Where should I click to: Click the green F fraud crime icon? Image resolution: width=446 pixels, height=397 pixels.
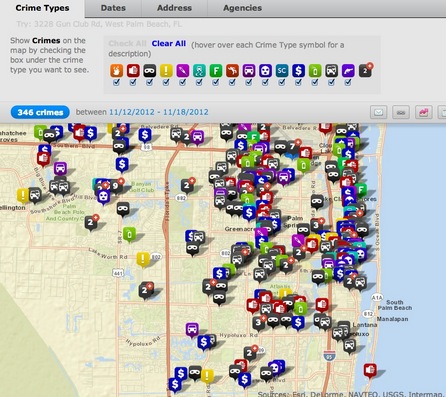tap(216, 71)
